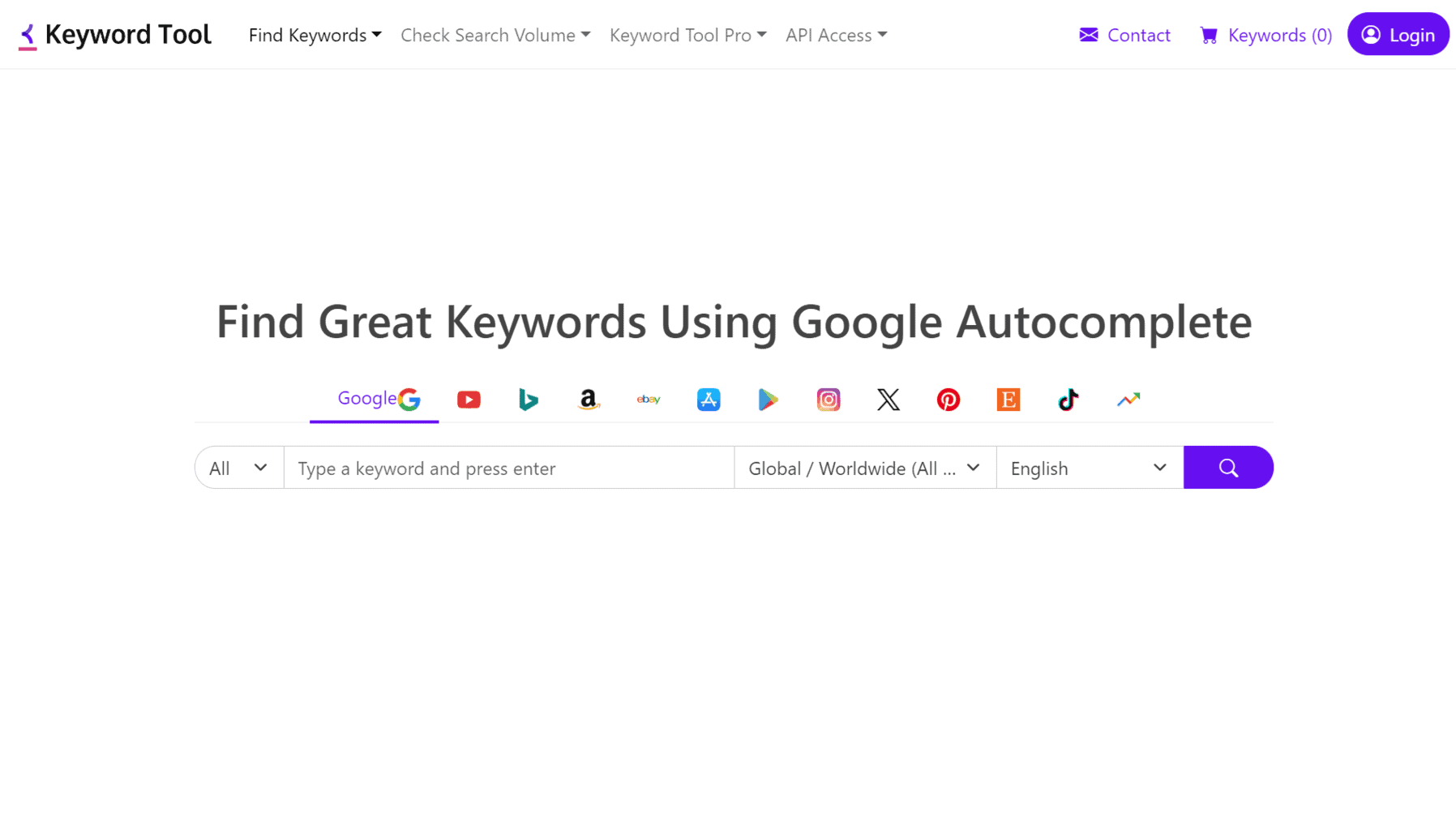Viewport: 1456px width, 830px height.
Task: Select the Bing search icon
Action: 529,399
